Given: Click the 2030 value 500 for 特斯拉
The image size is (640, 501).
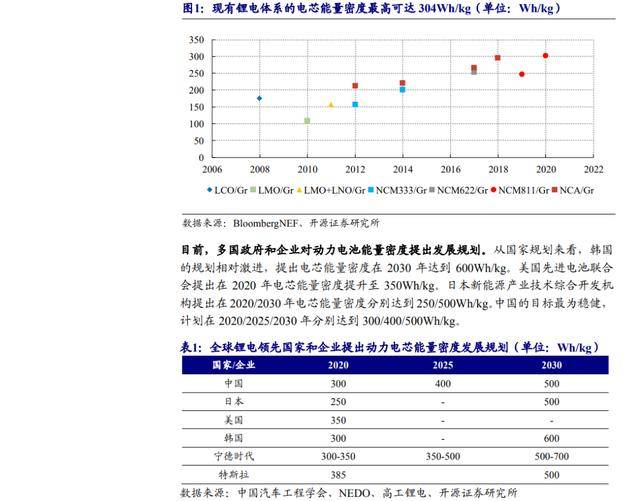Looking at the screenshot, I should (551, 475).
